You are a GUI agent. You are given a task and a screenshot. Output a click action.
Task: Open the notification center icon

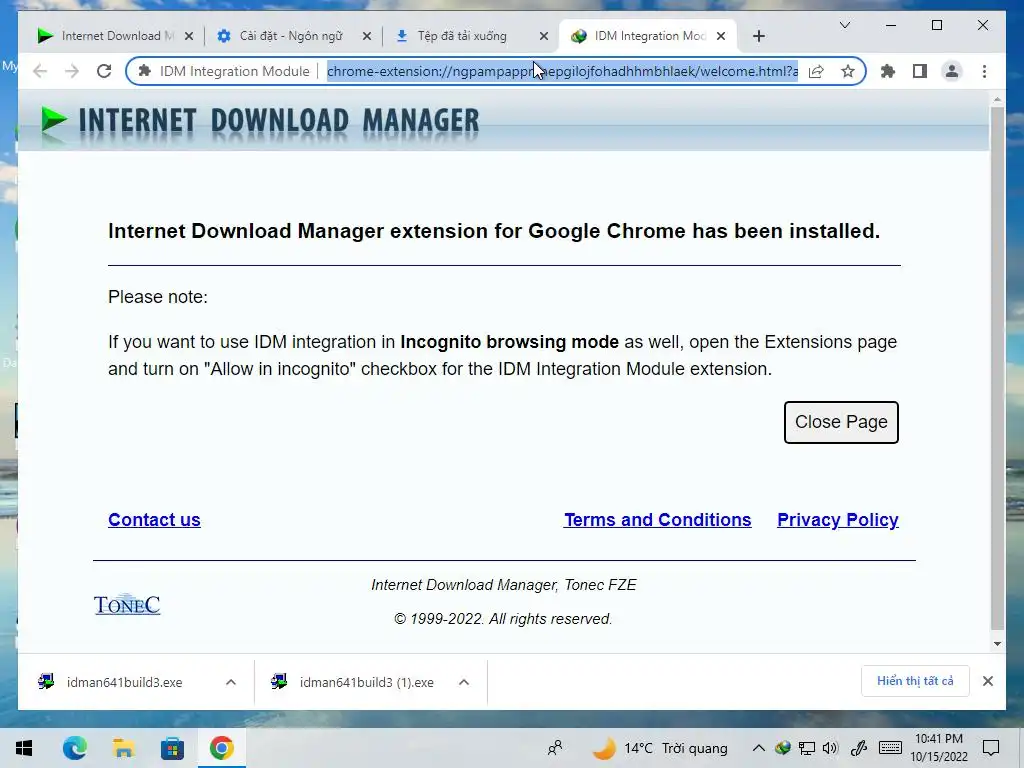[991, 748]
